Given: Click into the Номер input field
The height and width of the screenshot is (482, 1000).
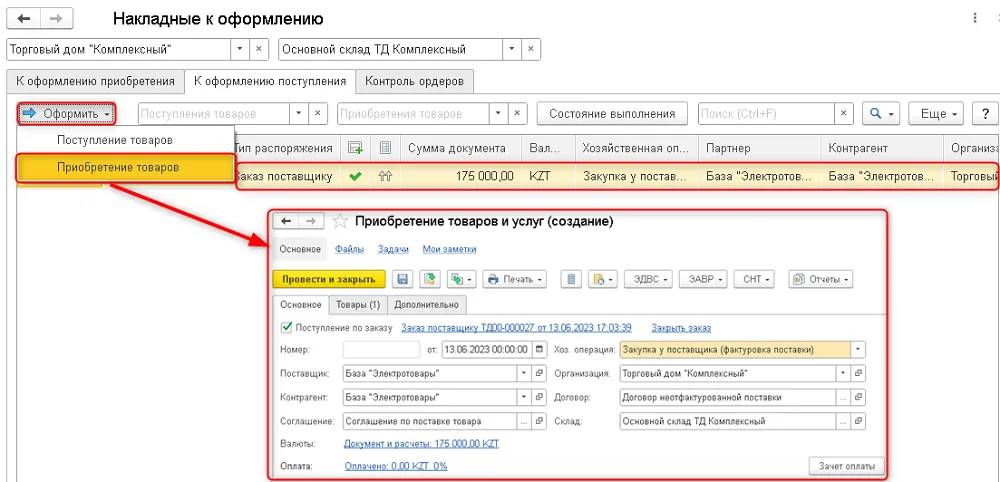Looking at the screenshot, I should (x=381, y=349).
